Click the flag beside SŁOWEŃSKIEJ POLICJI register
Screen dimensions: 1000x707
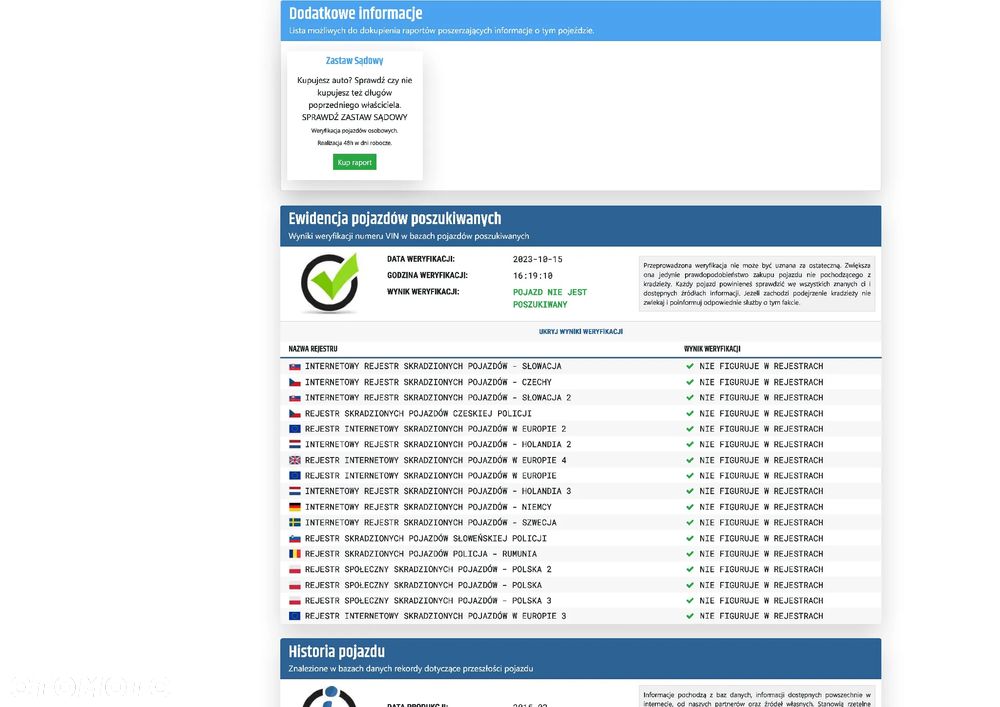click(295, 539)
